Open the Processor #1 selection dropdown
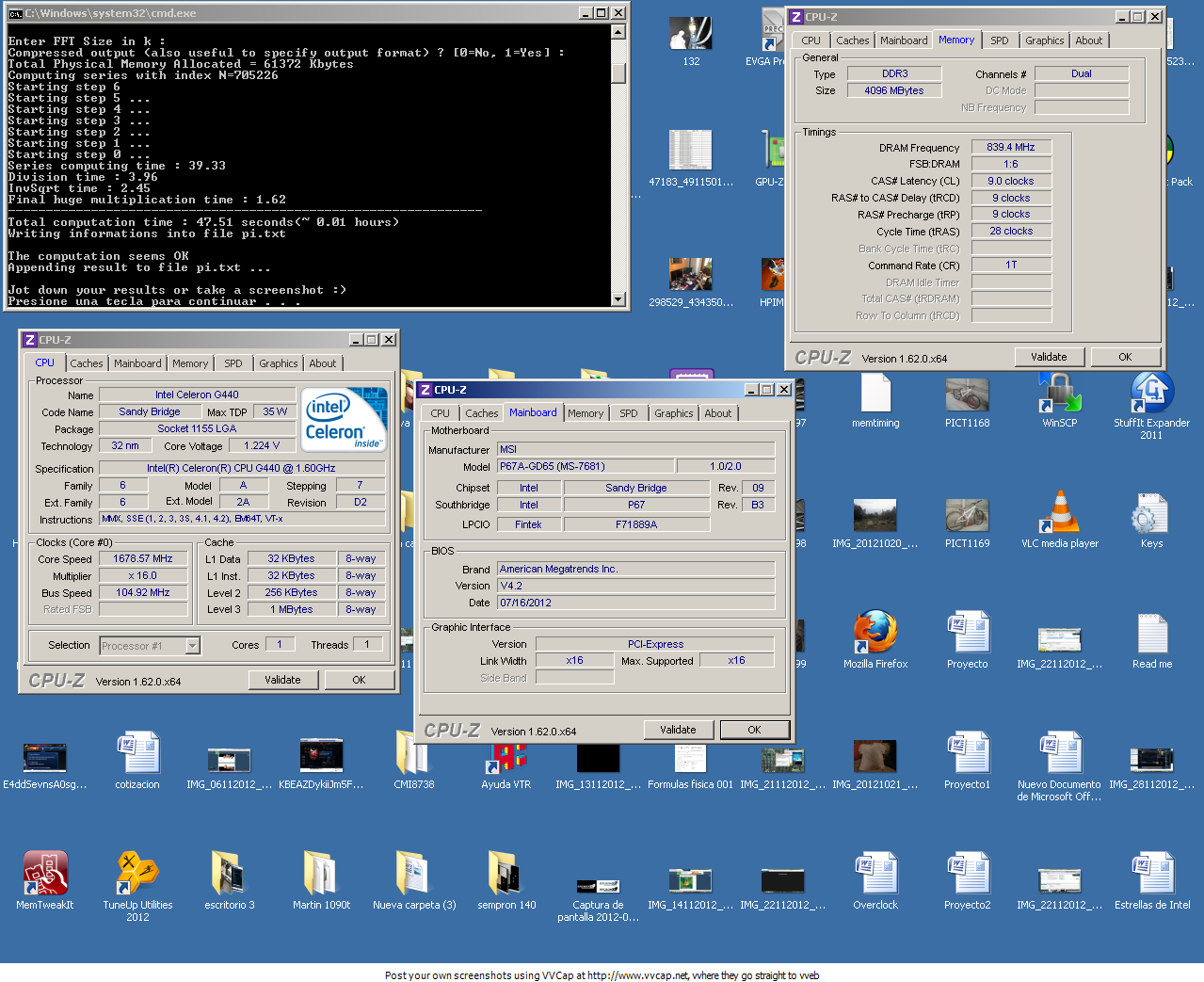 192,645
